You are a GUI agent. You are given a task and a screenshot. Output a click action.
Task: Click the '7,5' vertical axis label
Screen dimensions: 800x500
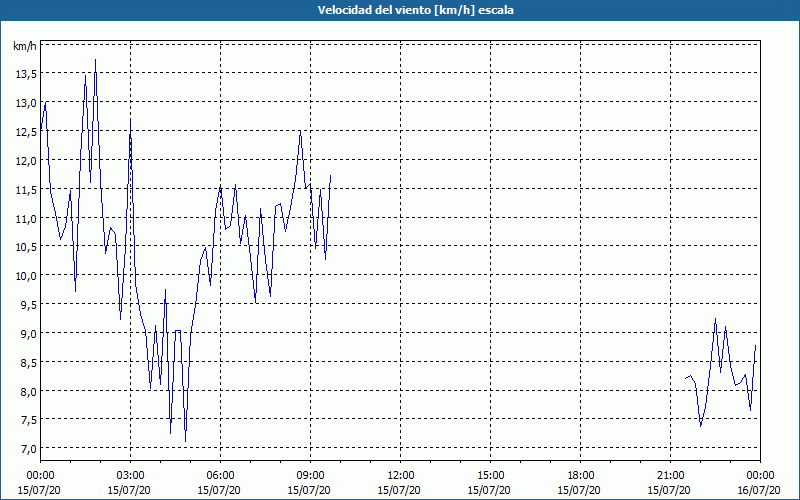click(x=28, y=420)
